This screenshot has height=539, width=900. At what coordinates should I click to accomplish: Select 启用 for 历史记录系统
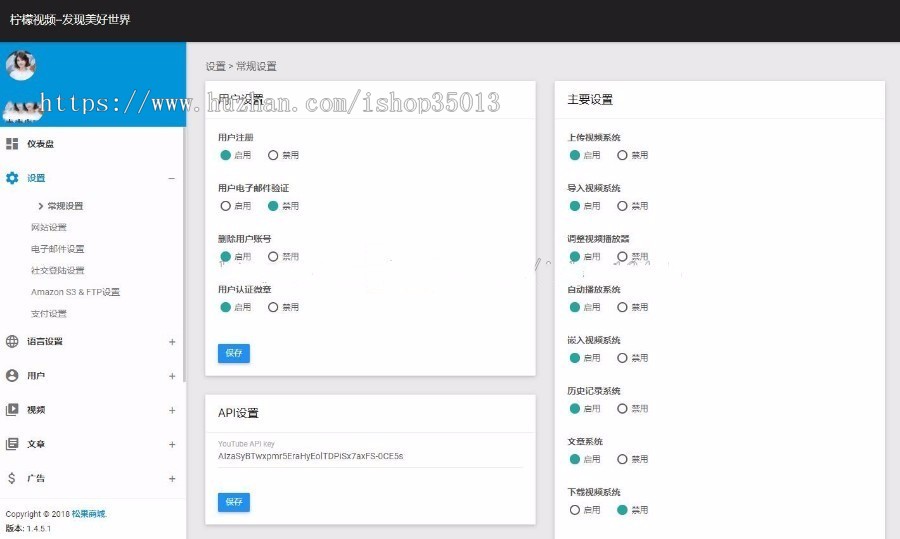(x=575, y=409)
